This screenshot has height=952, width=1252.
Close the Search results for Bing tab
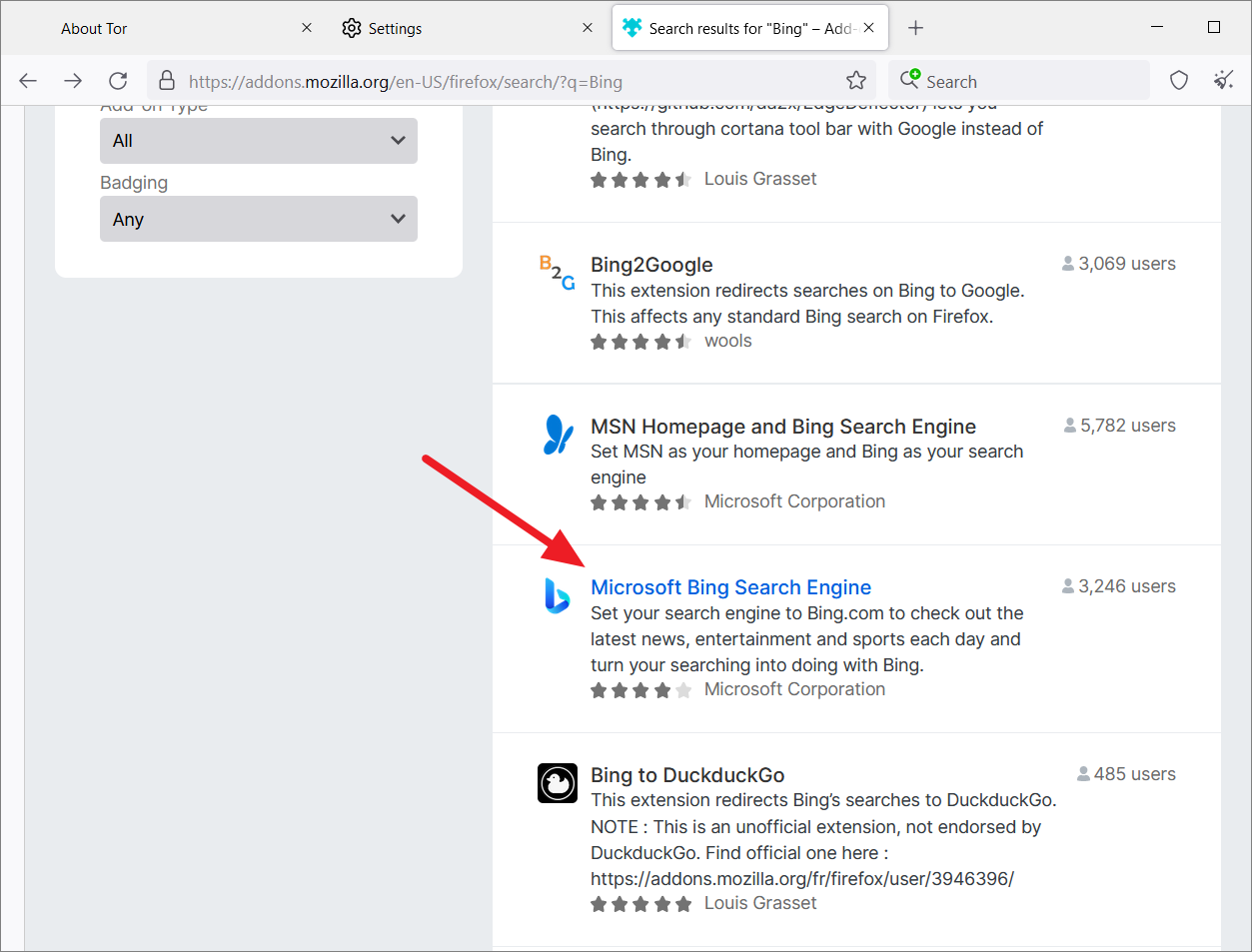point(869,28)
